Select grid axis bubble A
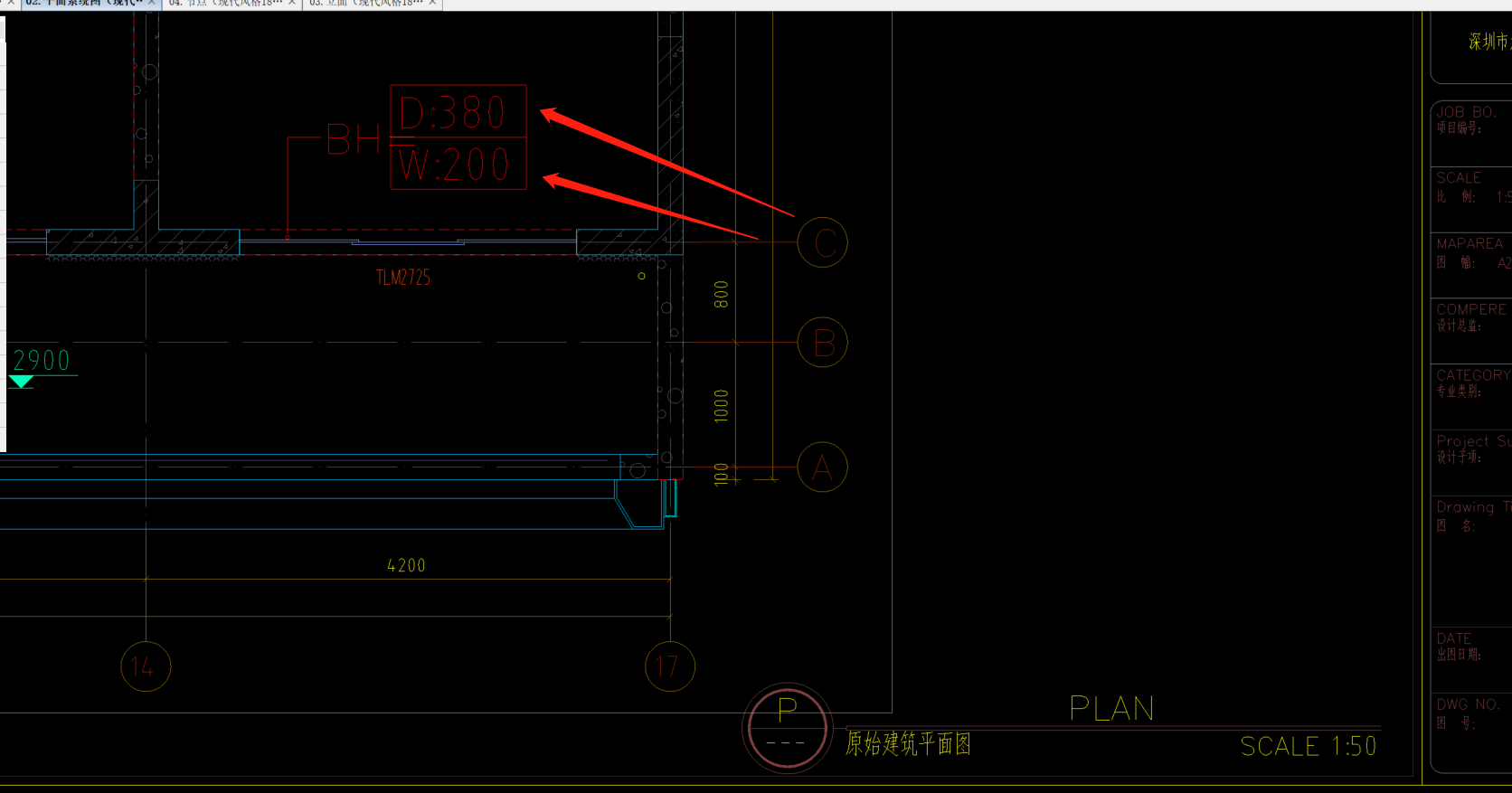 pyautogui.click(x=823, y=467)
